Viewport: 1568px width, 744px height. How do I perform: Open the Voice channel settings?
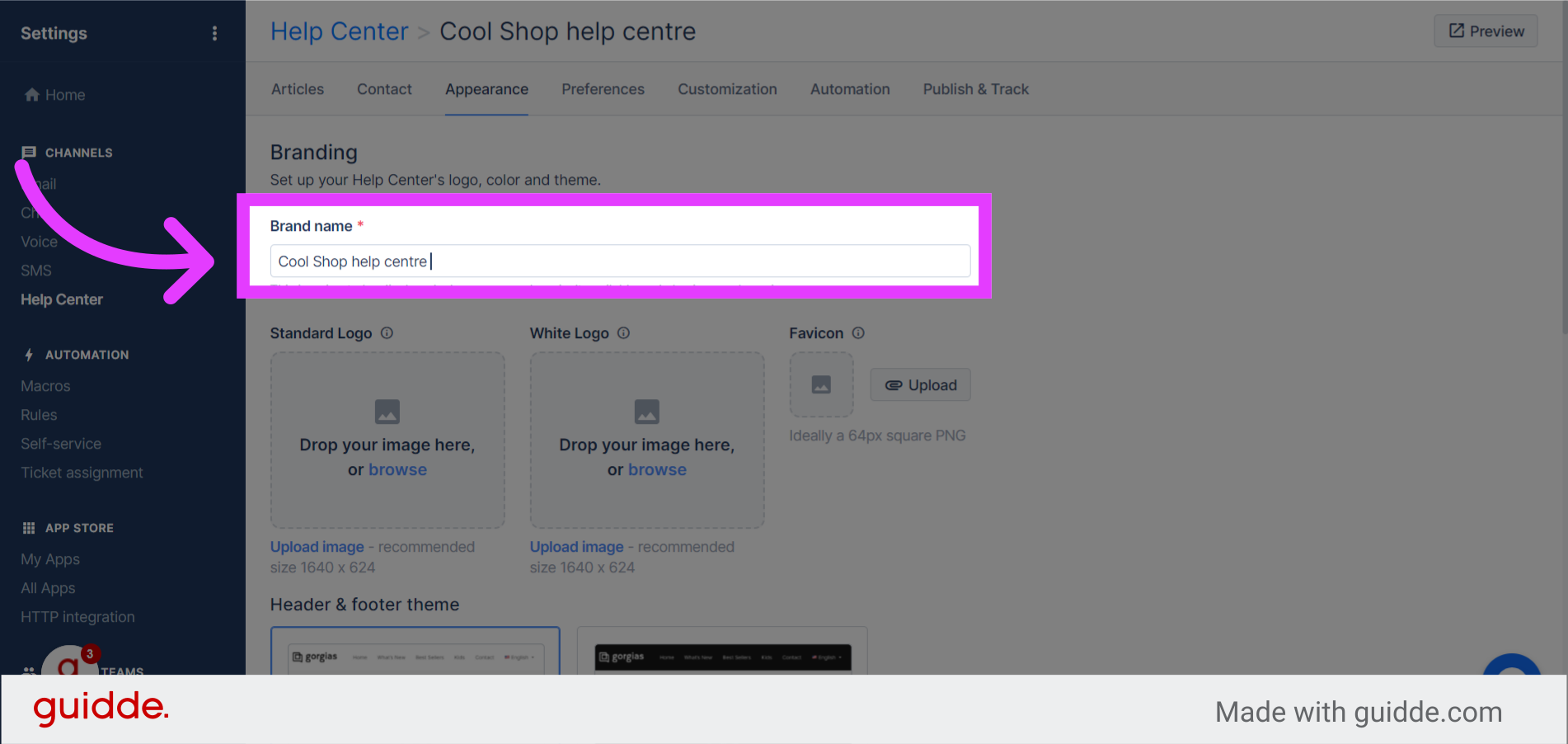click(x=39, y=242)
